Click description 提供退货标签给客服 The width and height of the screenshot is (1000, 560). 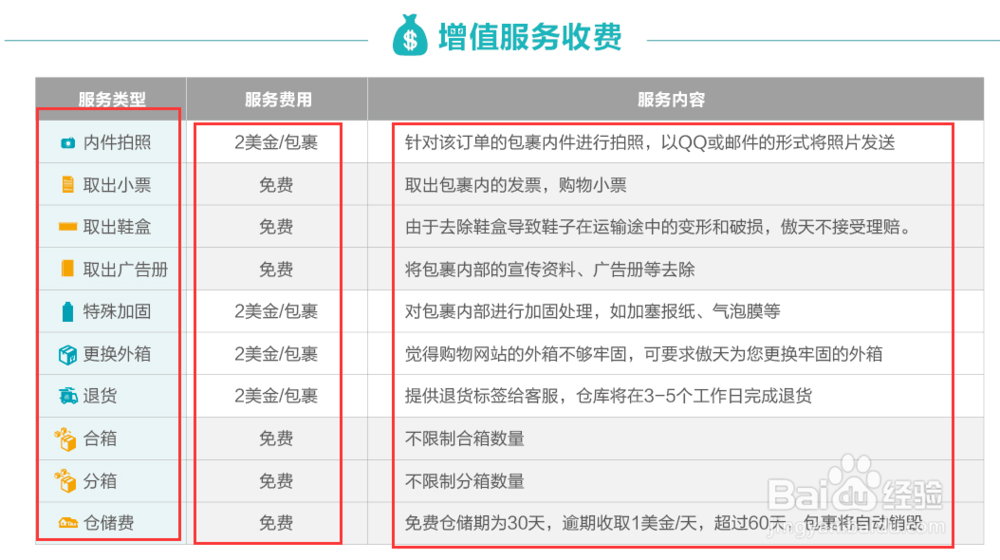608,395
